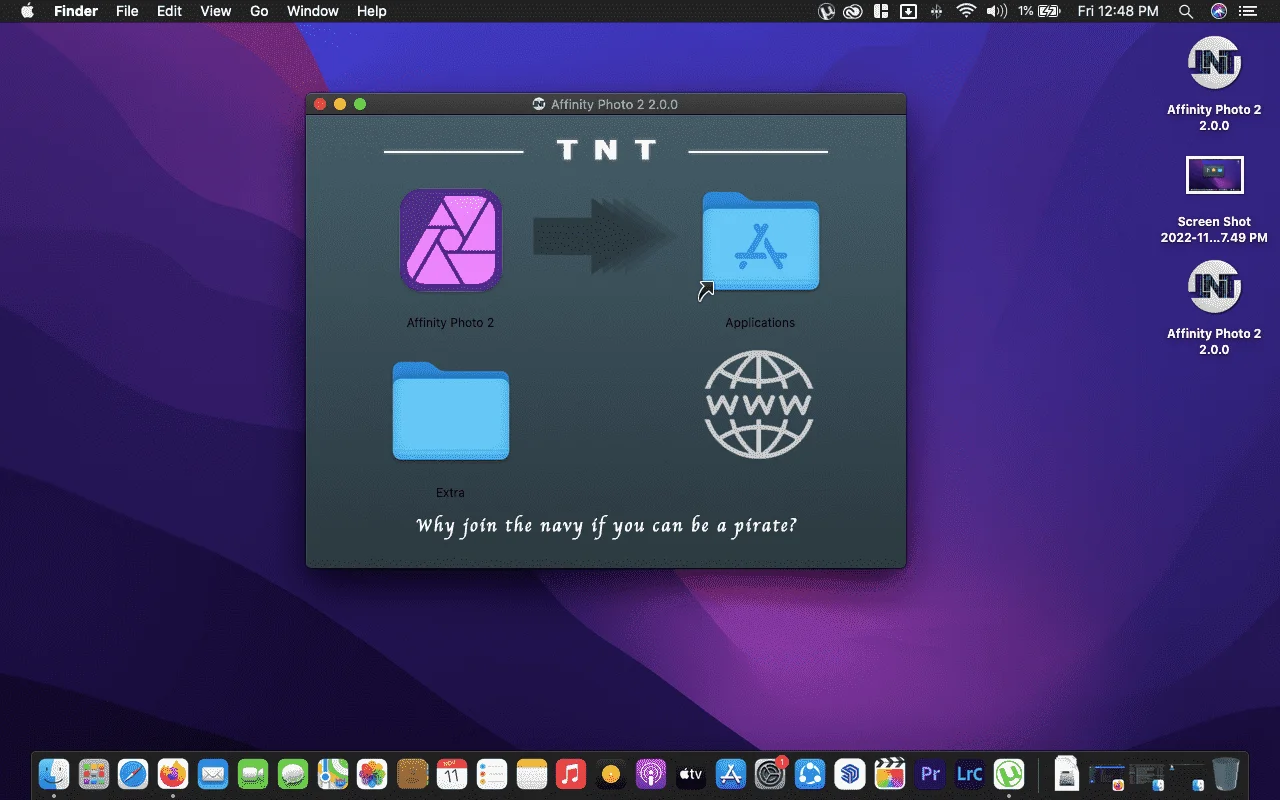The height and width of the screenshot is (800, 1280).
Task: Open the volume control menu
Action: tap(996, 11)
